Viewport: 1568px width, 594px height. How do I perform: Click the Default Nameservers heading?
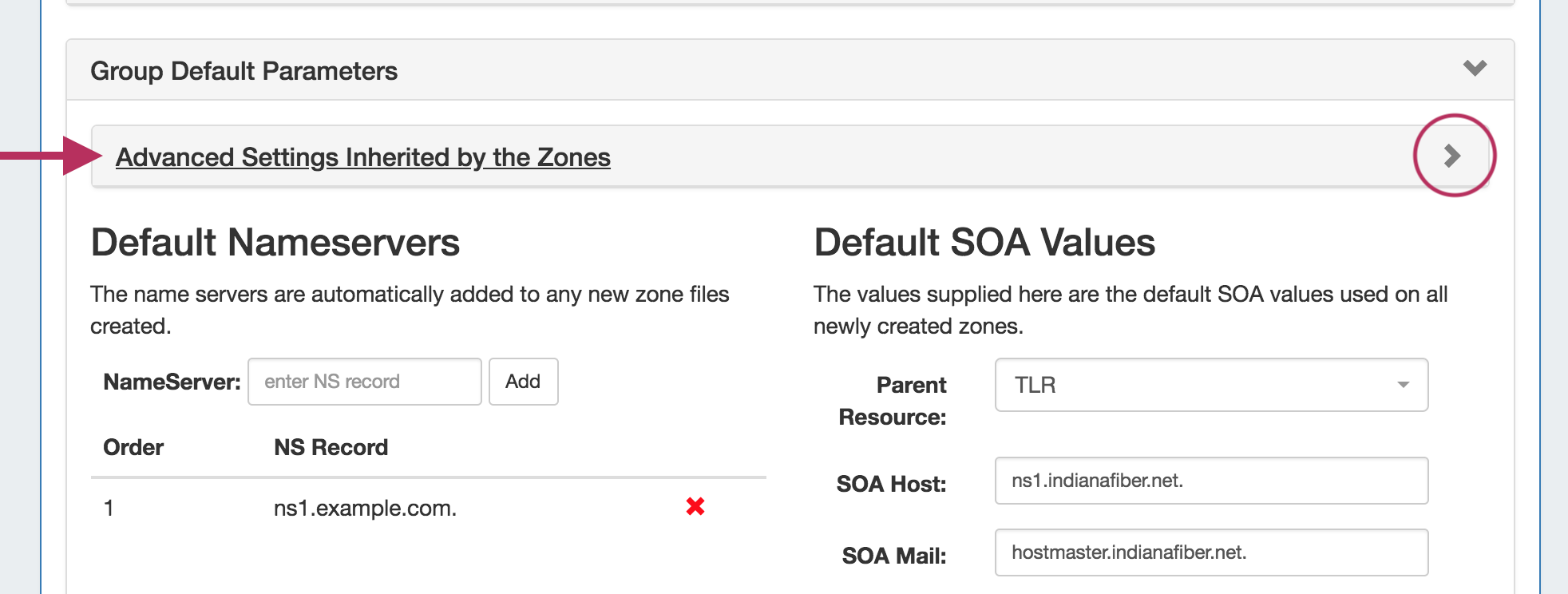pos(275,243)
